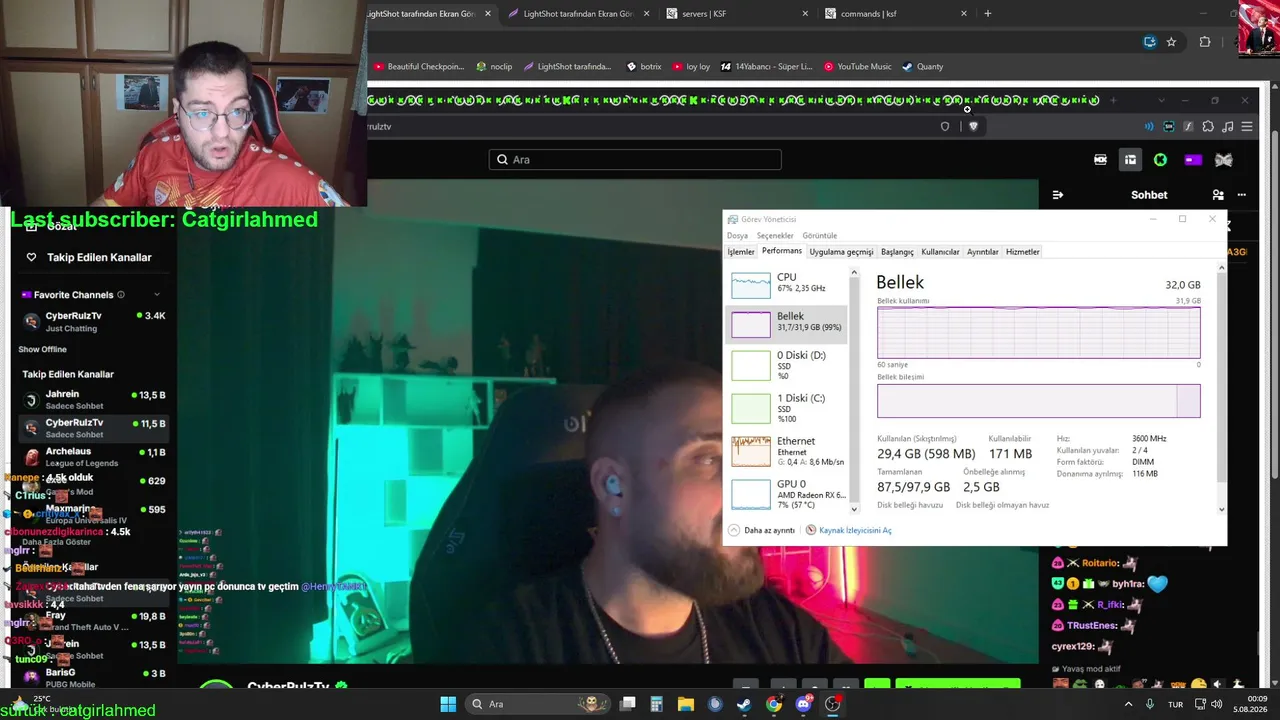The width and height of the screenshot is (1280, 720).
Task: Click the network icon in system tray
Action: pyautogui.click(x=1198, y=704)
